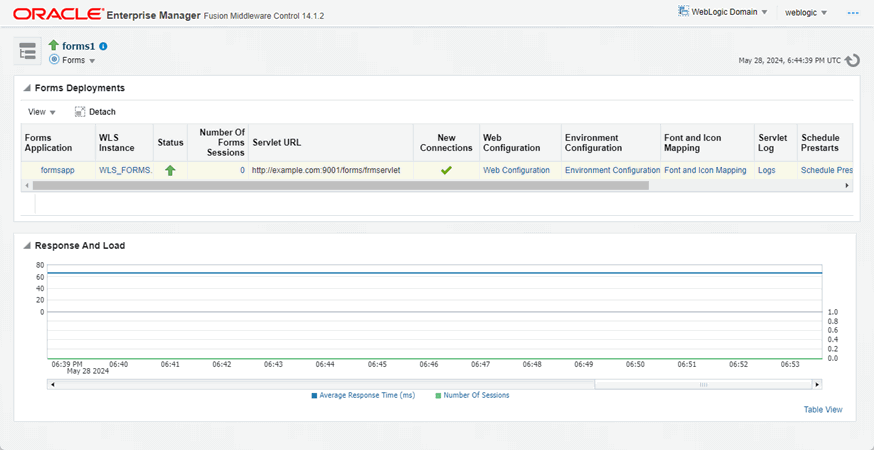874x450 pixels.
Task: Click the Servlet URL column header
Action: (331, 143)
